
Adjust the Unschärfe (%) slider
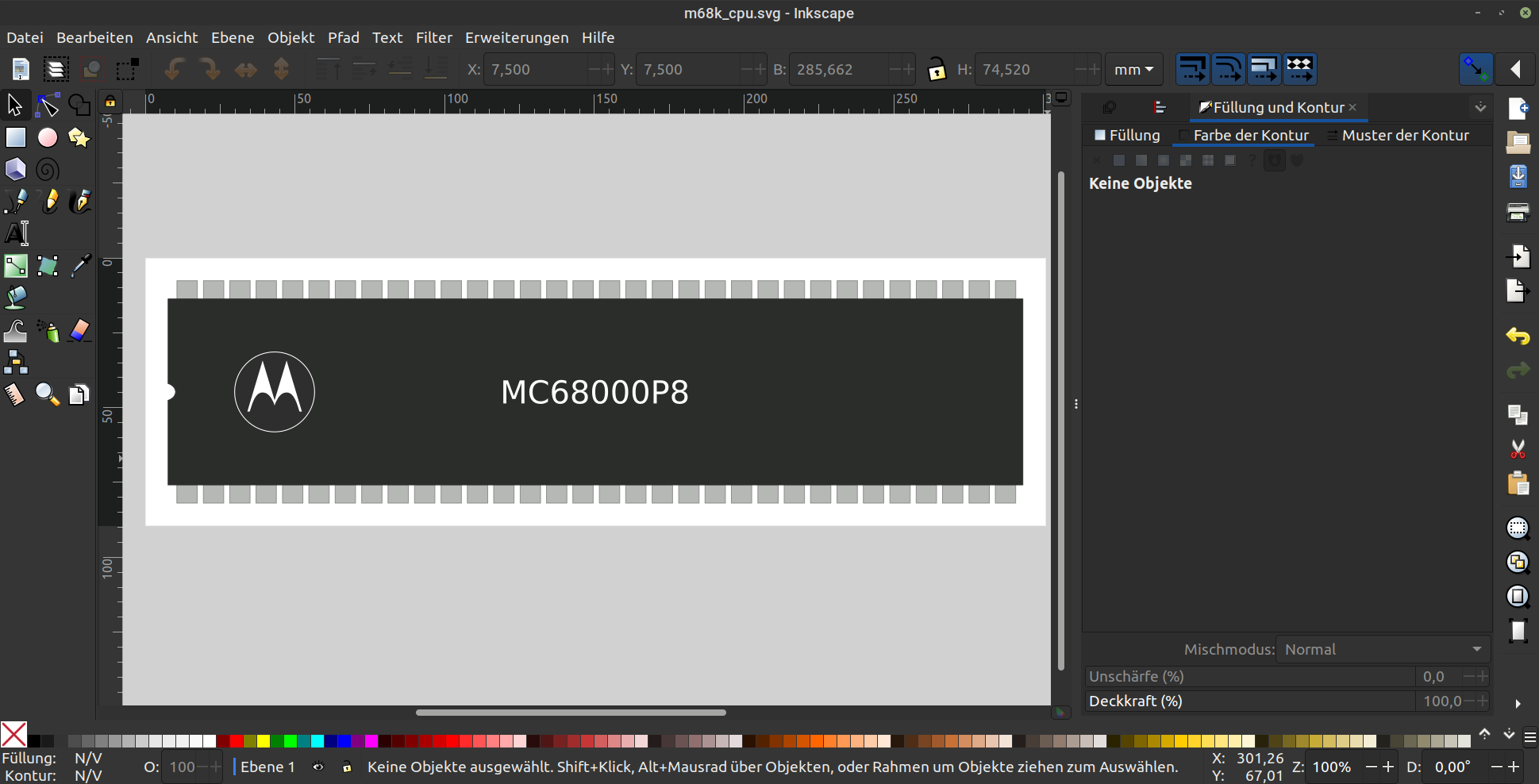click(1250, 676)
